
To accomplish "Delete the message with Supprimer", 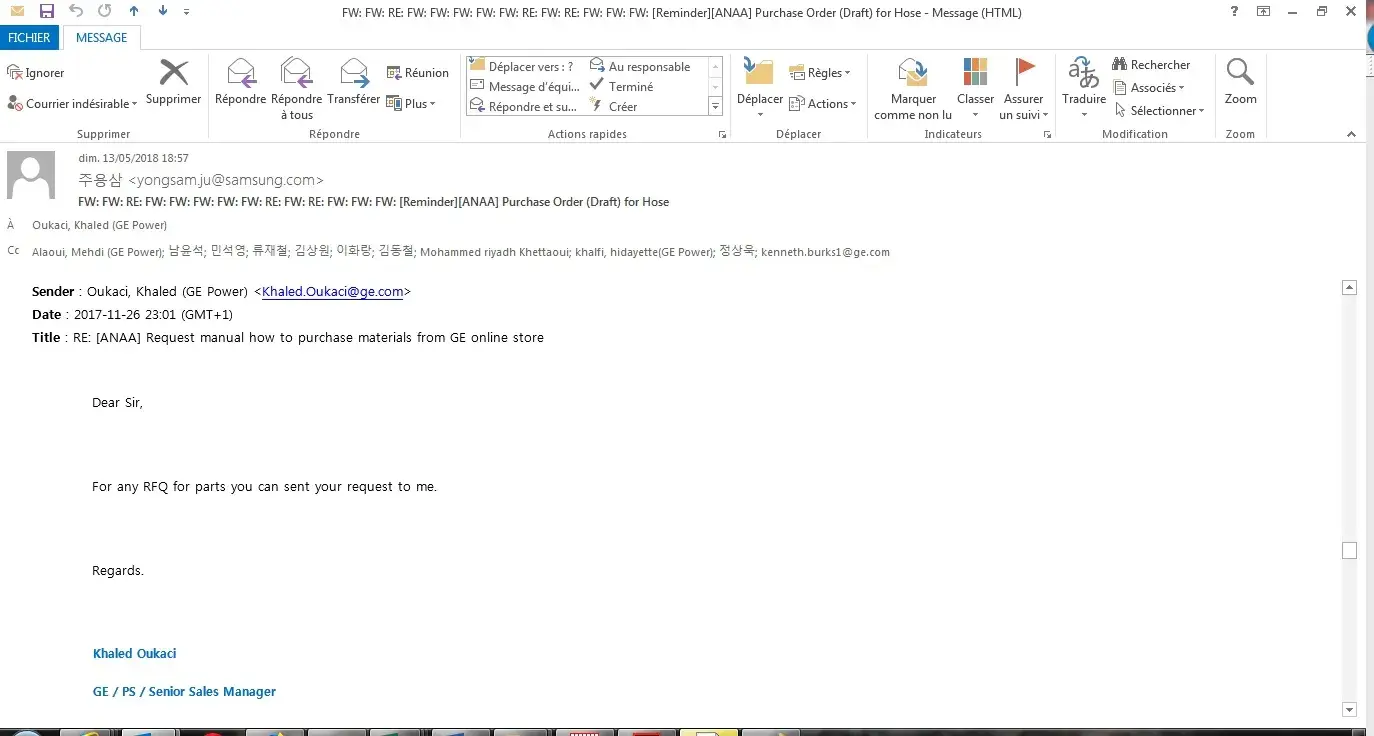I will (x=174, y=82).
